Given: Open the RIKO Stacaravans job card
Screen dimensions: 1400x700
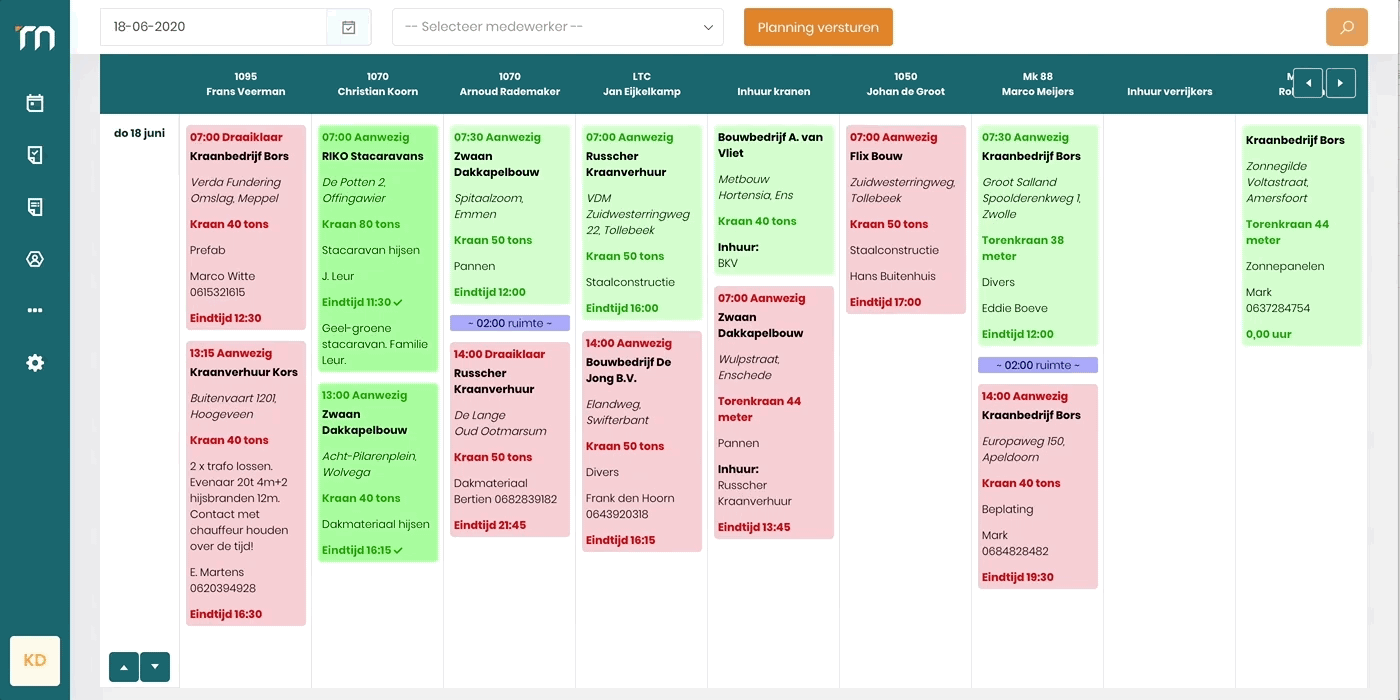Looking at the screenshot, I should pyautogui.click(x=378, y=248).
